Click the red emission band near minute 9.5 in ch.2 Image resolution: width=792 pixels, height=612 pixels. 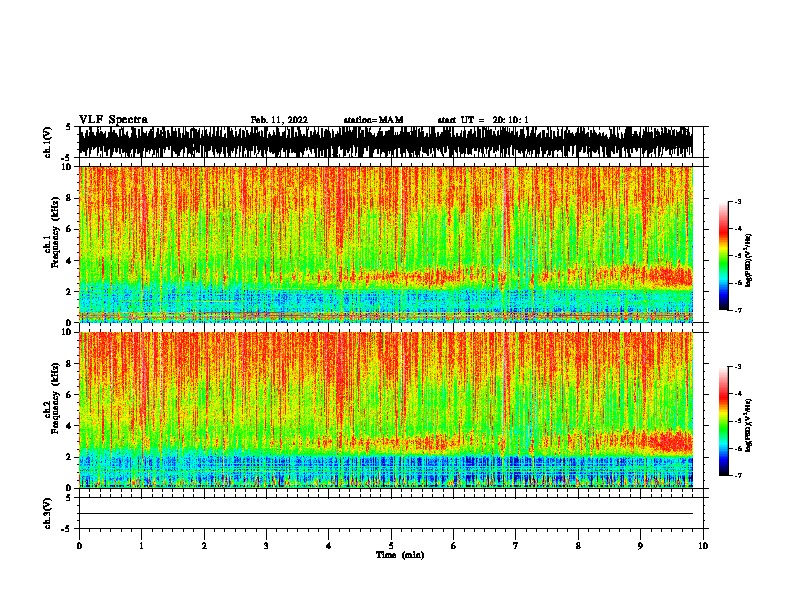(669, 440)
